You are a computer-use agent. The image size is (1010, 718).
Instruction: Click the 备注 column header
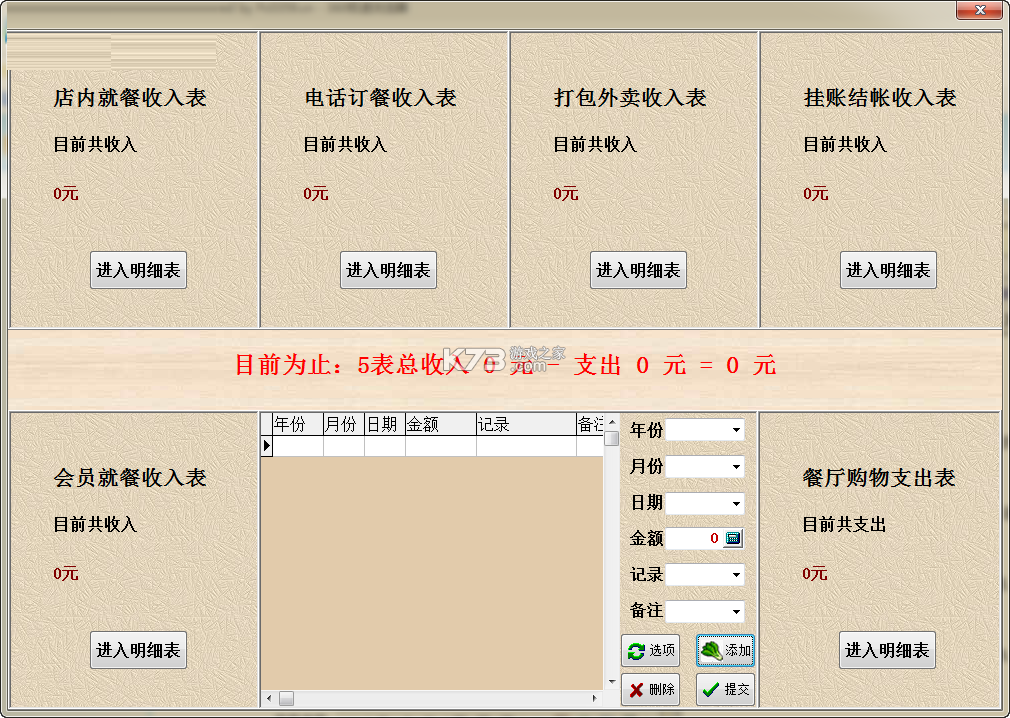pyautogui.click(x=590, y=424)
